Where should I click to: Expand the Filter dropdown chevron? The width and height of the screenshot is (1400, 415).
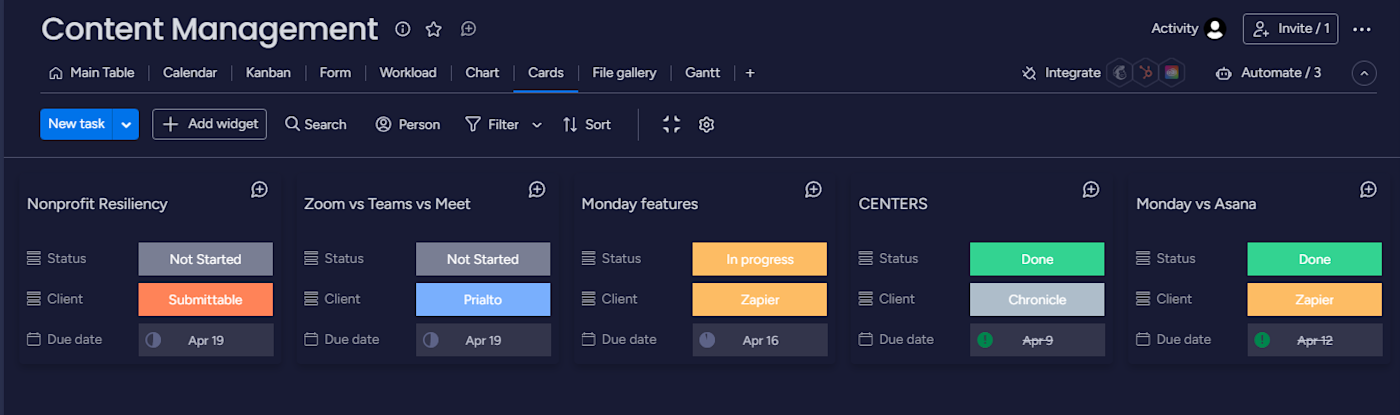click(x=537, y=125)
